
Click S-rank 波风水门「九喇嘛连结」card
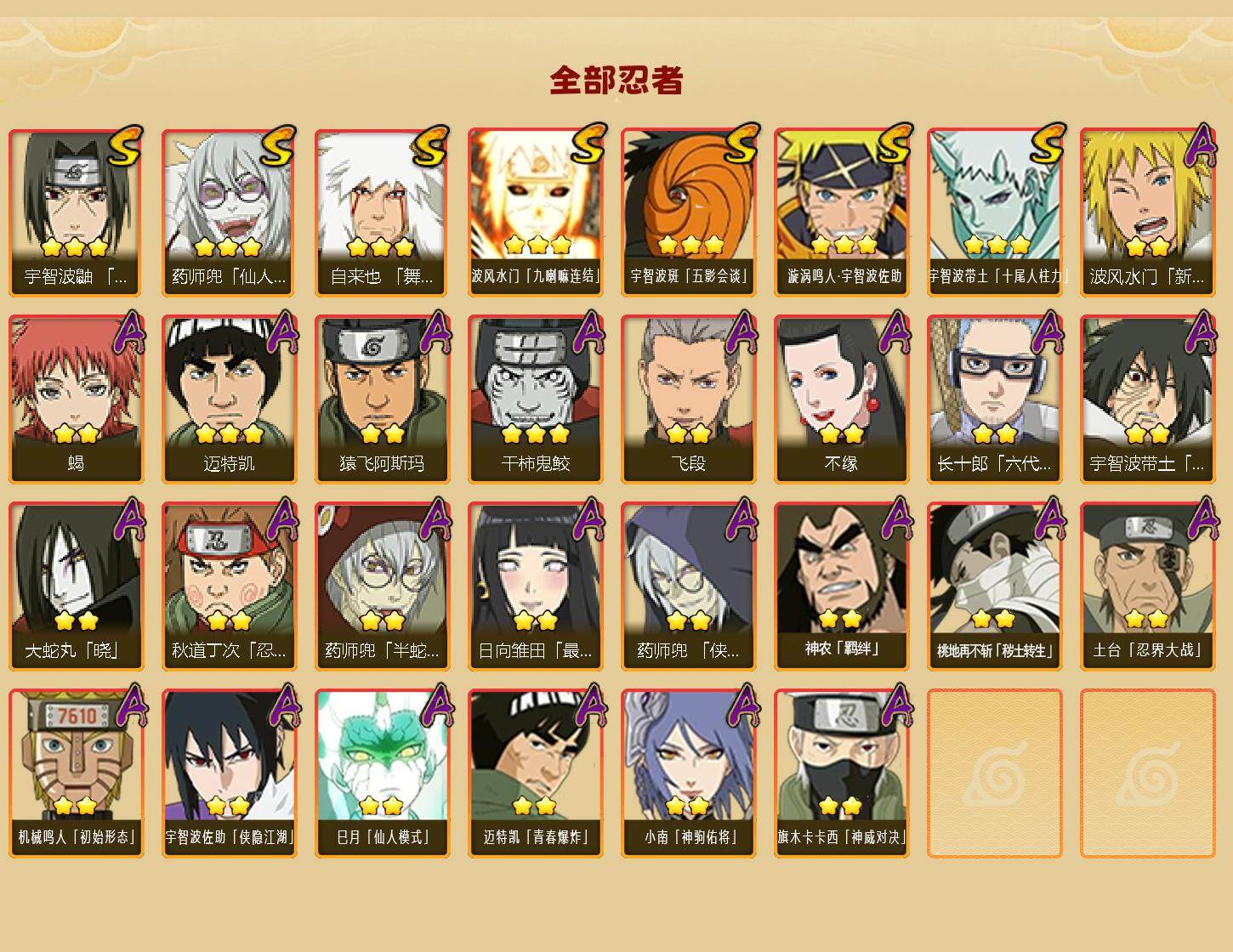pos(535,212)
